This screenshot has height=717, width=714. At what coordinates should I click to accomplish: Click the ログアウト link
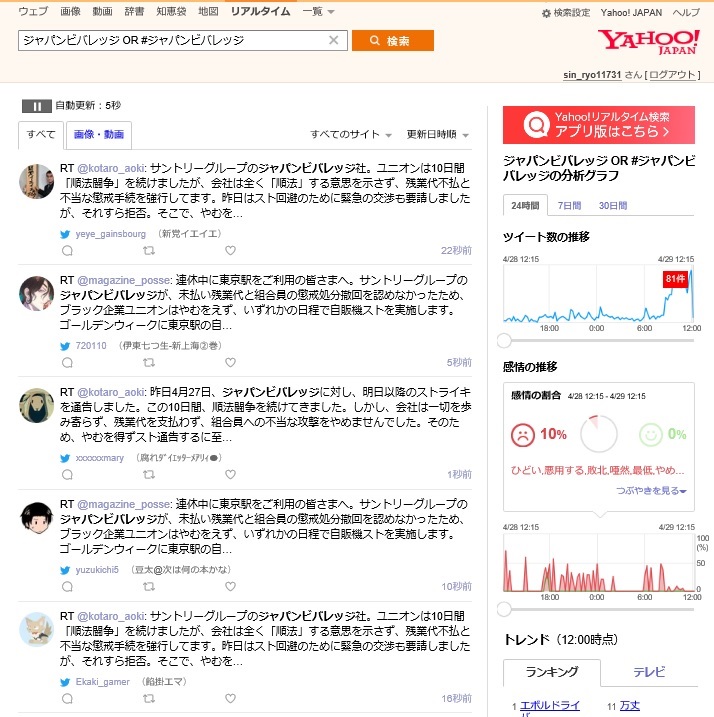[672, 75]
